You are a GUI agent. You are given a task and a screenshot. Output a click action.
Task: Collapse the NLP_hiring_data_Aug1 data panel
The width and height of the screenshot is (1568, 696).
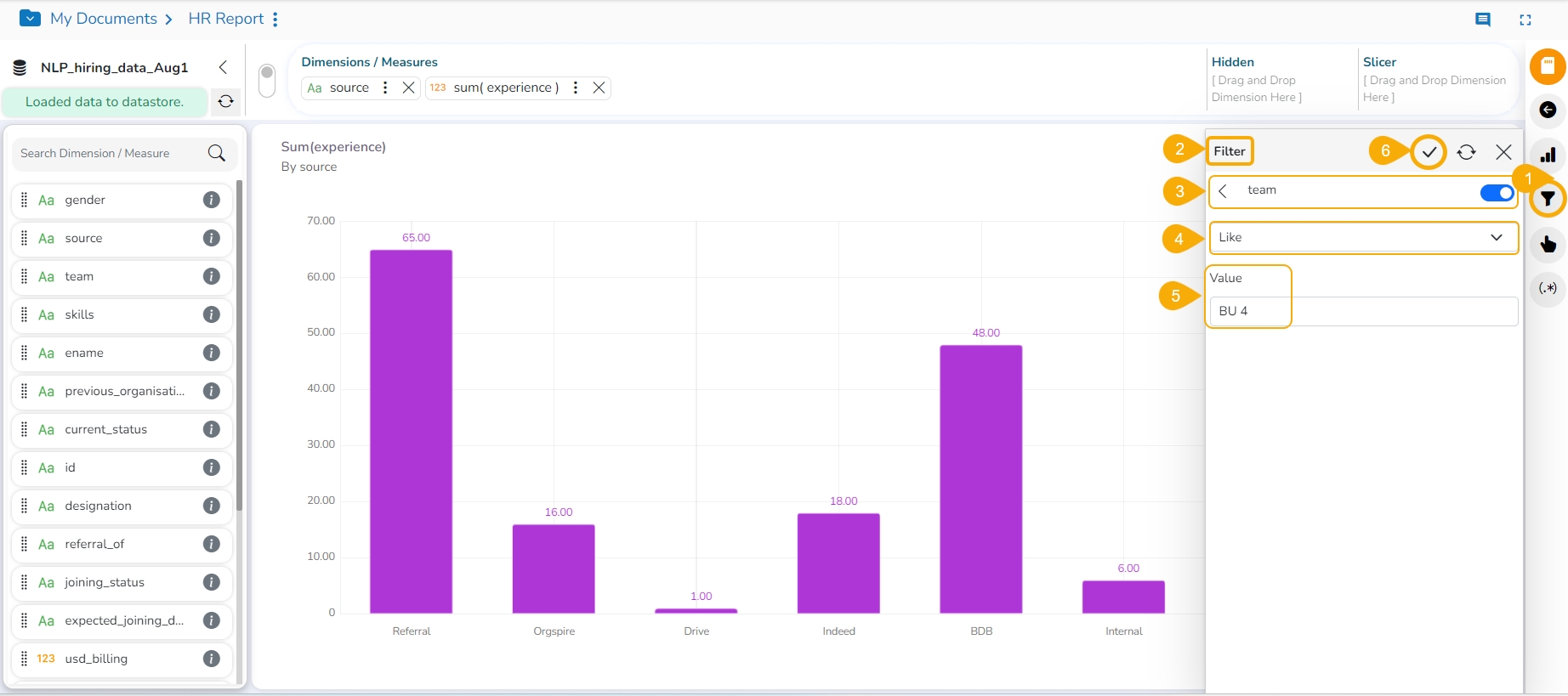[x=223, y=67]
